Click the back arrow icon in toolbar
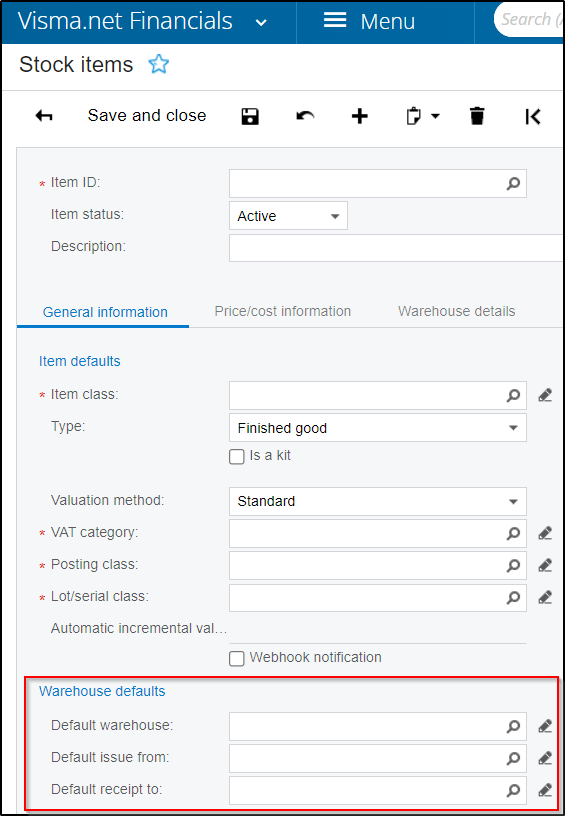 (x=44, y=116)
